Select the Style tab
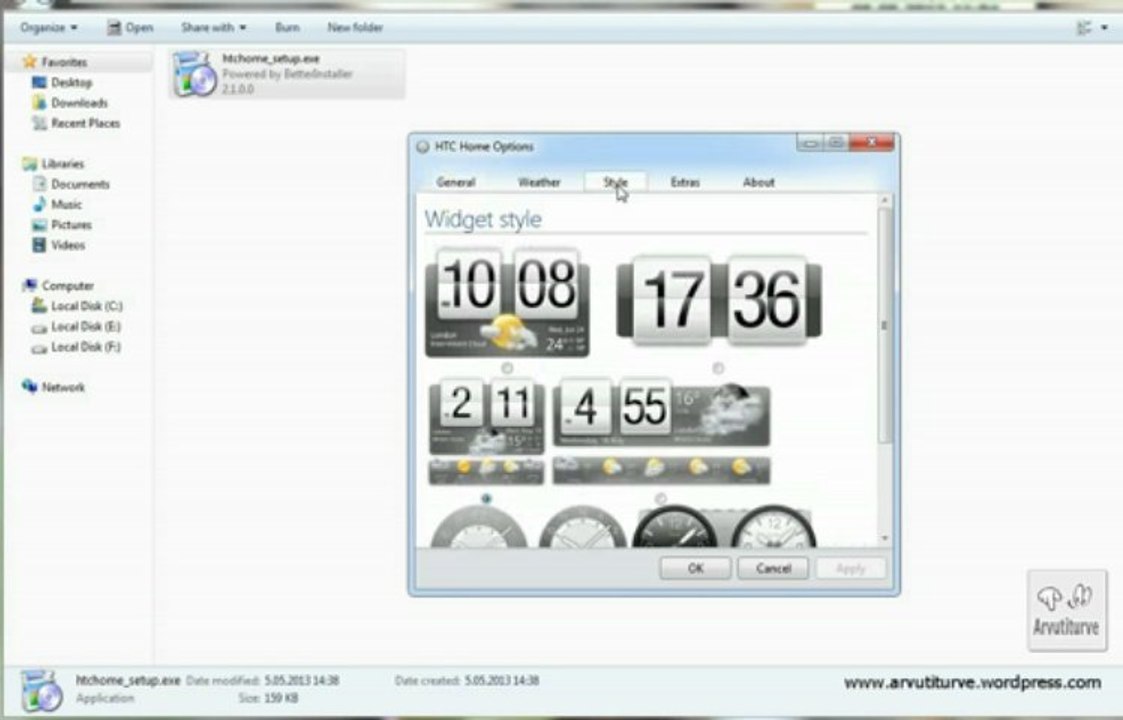 (x=615, y=182)
